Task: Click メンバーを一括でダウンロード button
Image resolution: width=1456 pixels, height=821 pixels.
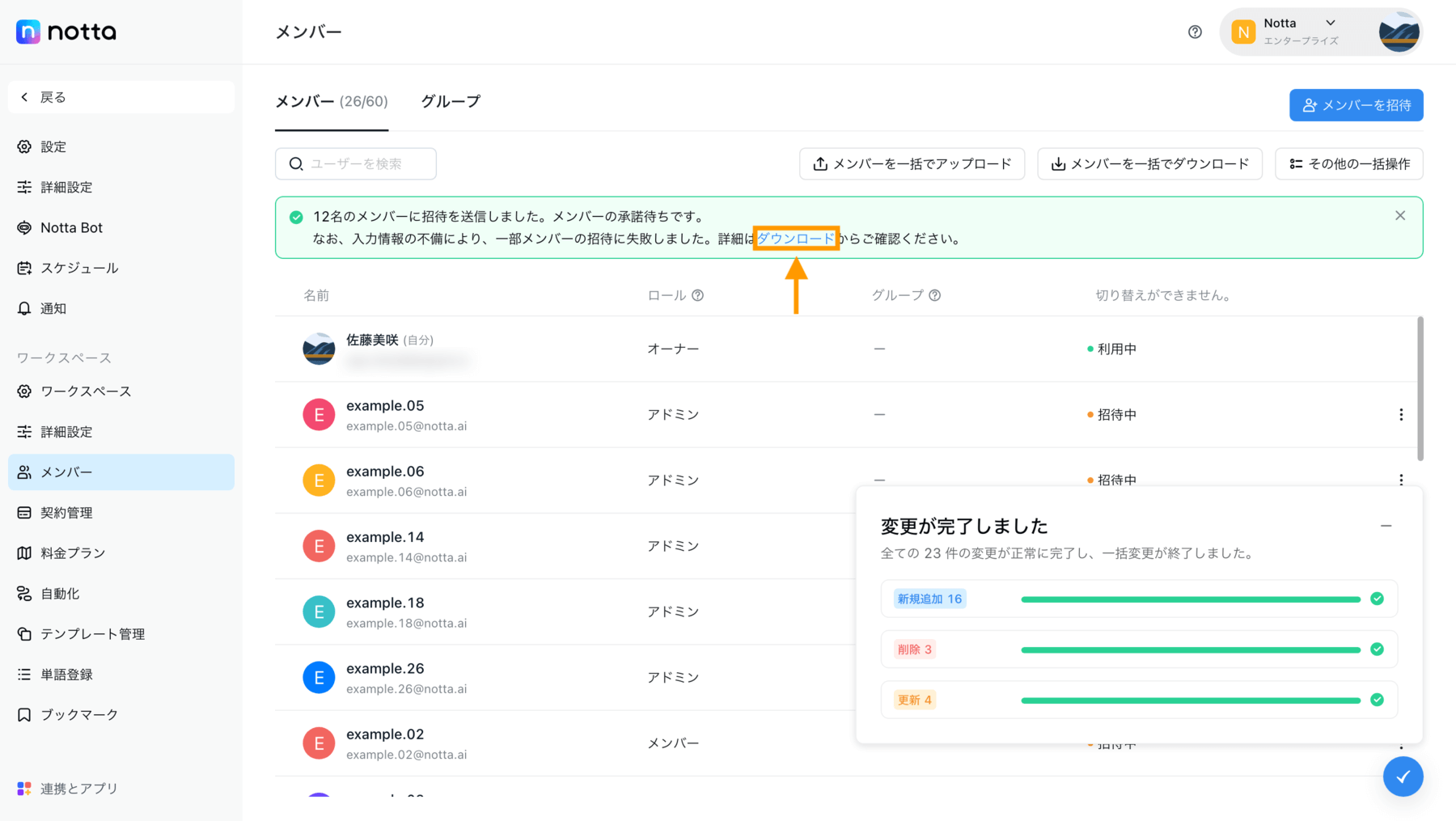Action: click(1149, 163)
